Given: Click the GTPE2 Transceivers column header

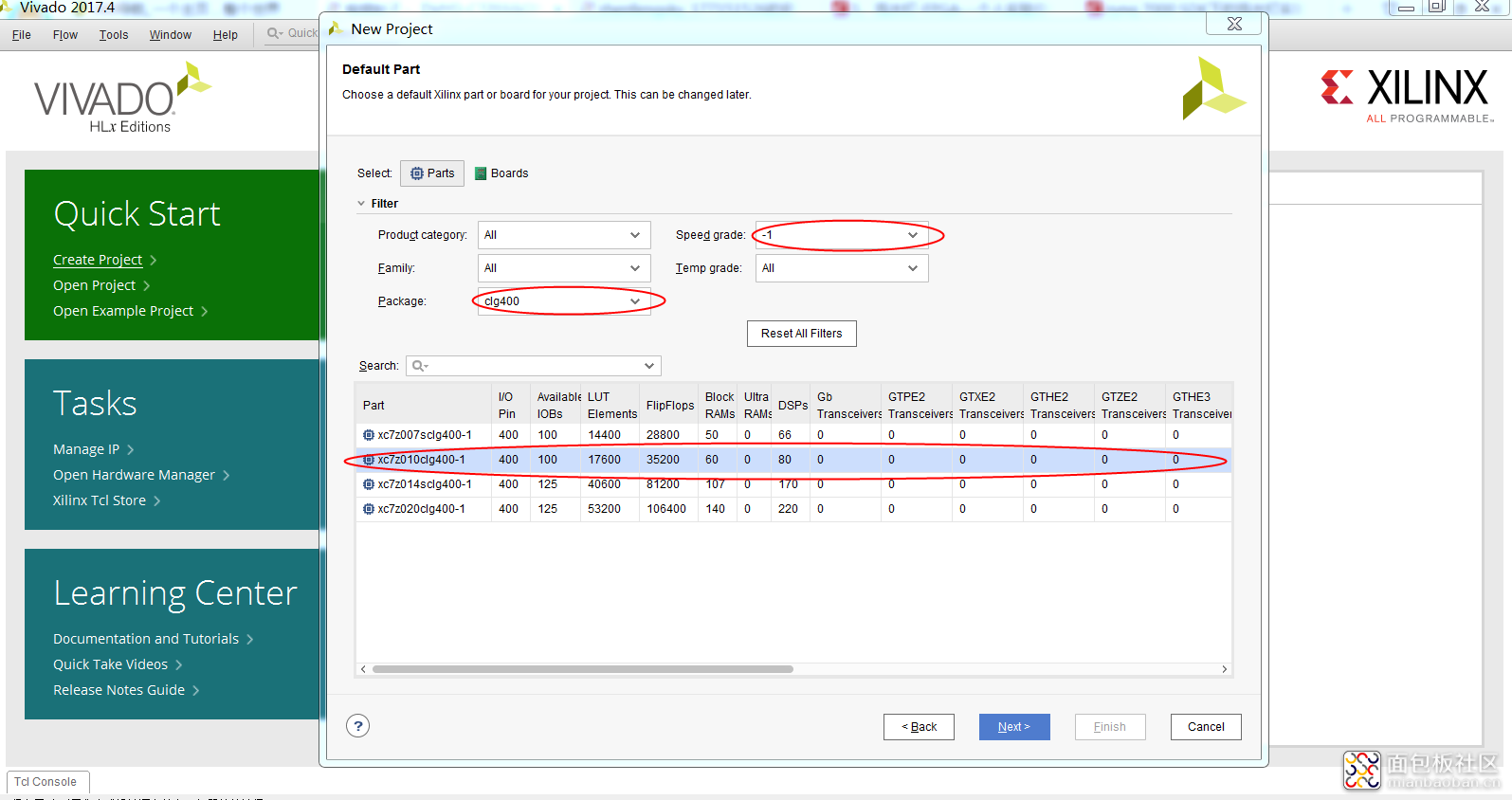Looking at the screenshot, I should coord(917,406).
